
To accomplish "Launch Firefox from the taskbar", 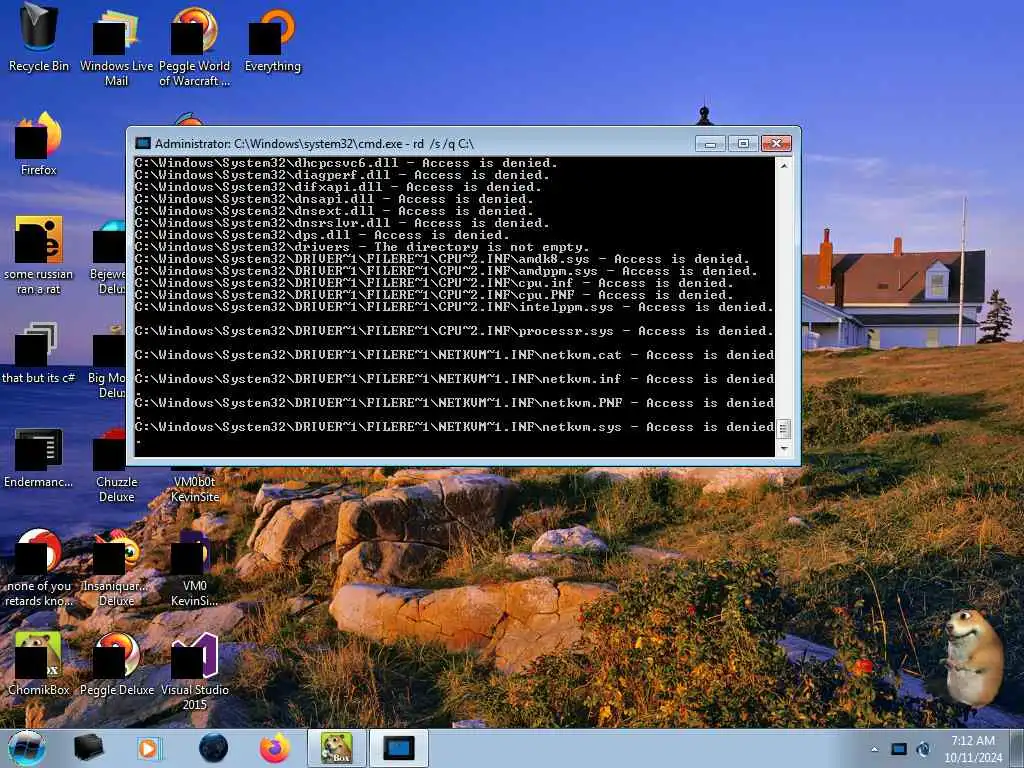I will [x=275, y=748].
